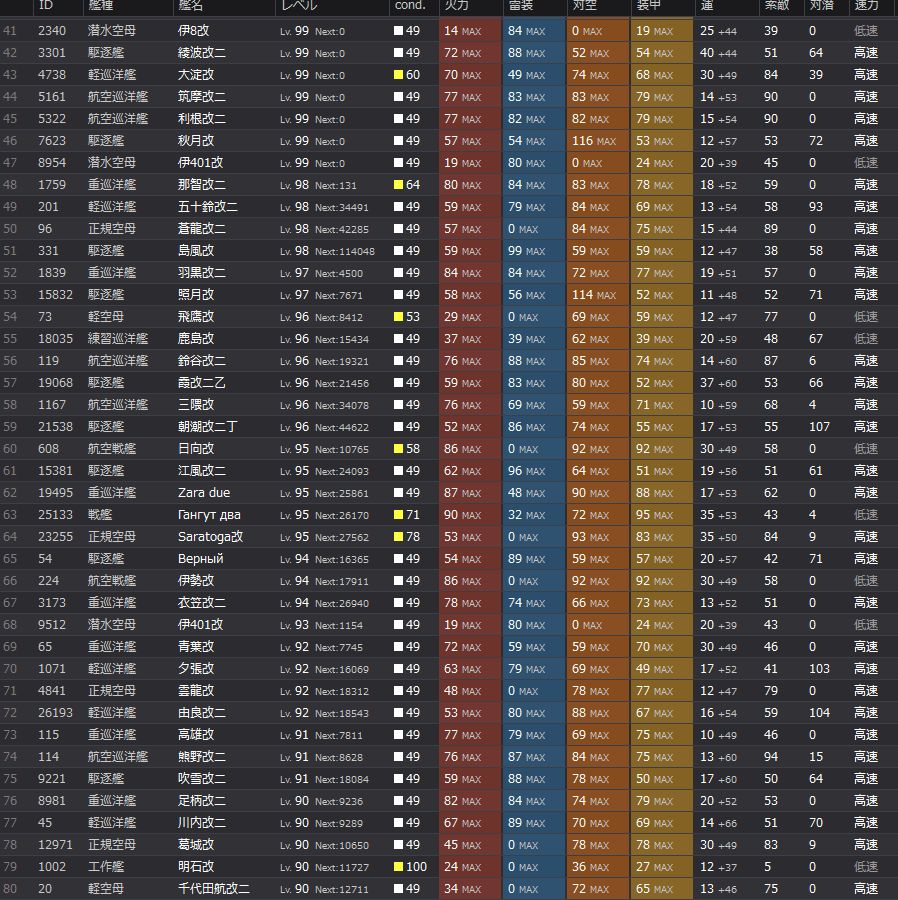The image size is (898, 900).
Task: Select ship type 練習巡洋艦 for 鹿島改
Action: click(118, 339)
